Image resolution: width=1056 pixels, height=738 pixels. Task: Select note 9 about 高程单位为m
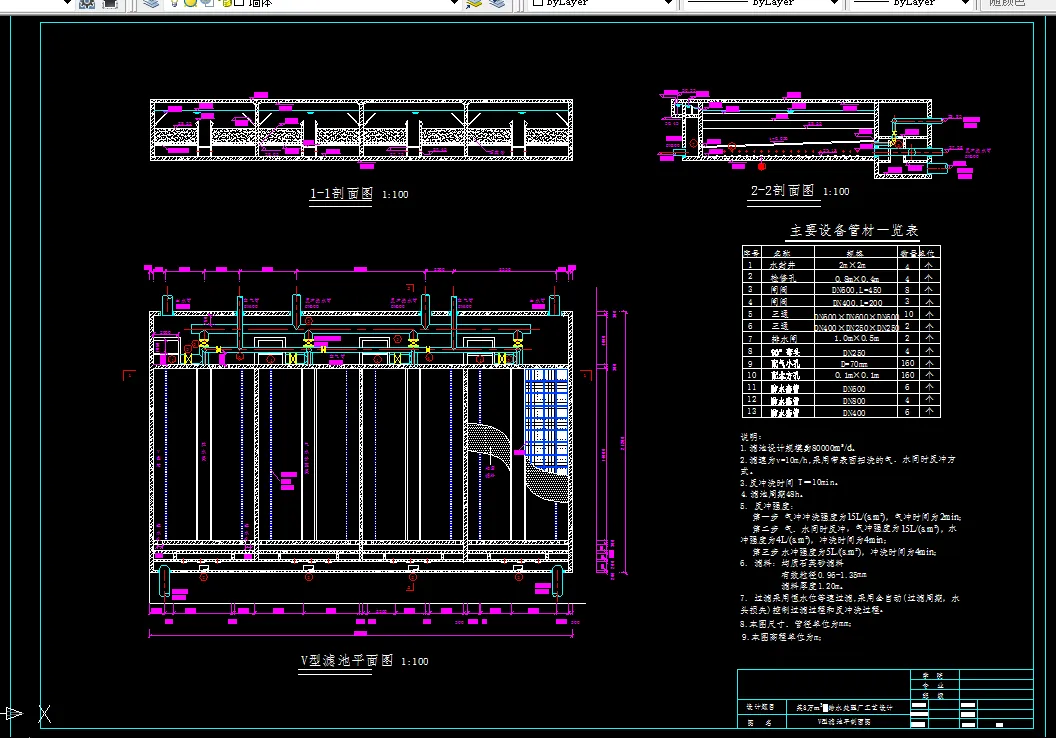[781, 637]
